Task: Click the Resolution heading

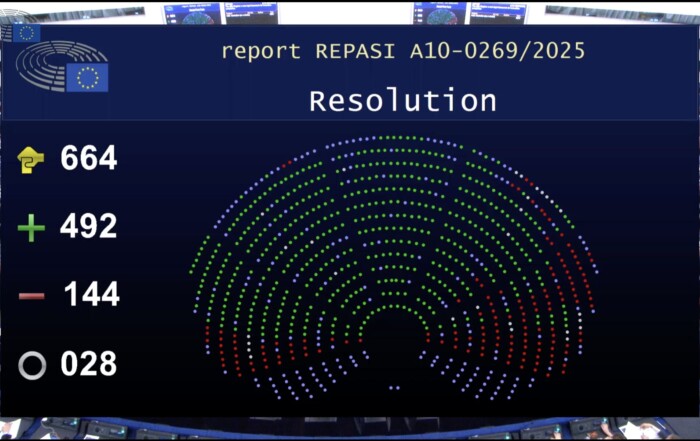Action: (x=402, y=101)
